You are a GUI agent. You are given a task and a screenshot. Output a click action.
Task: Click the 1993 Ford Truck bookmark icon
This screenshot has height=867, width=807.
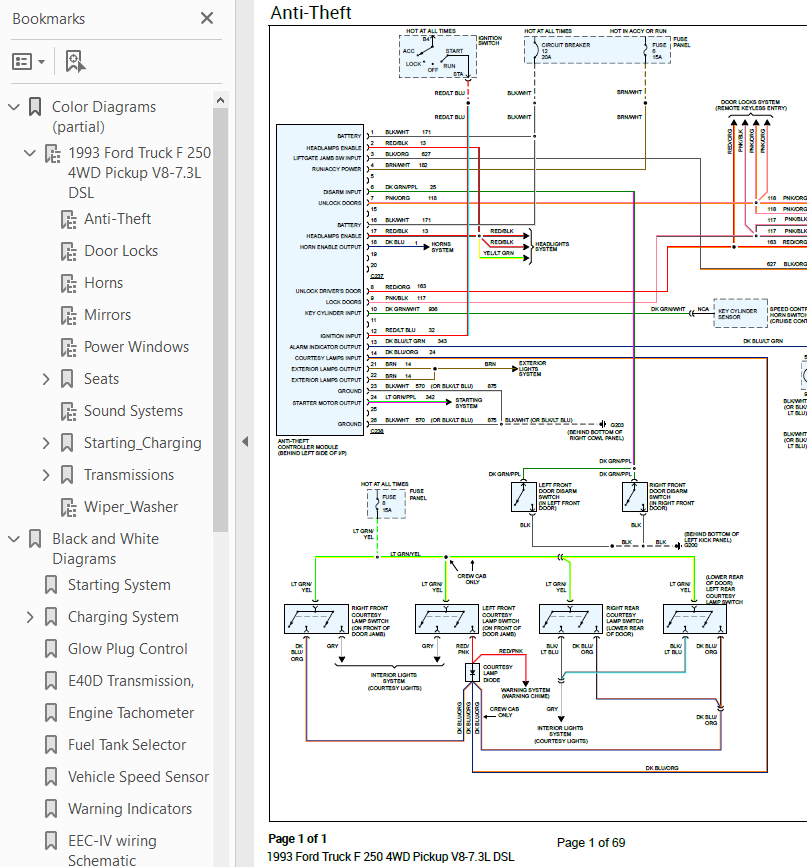[53, 153]
